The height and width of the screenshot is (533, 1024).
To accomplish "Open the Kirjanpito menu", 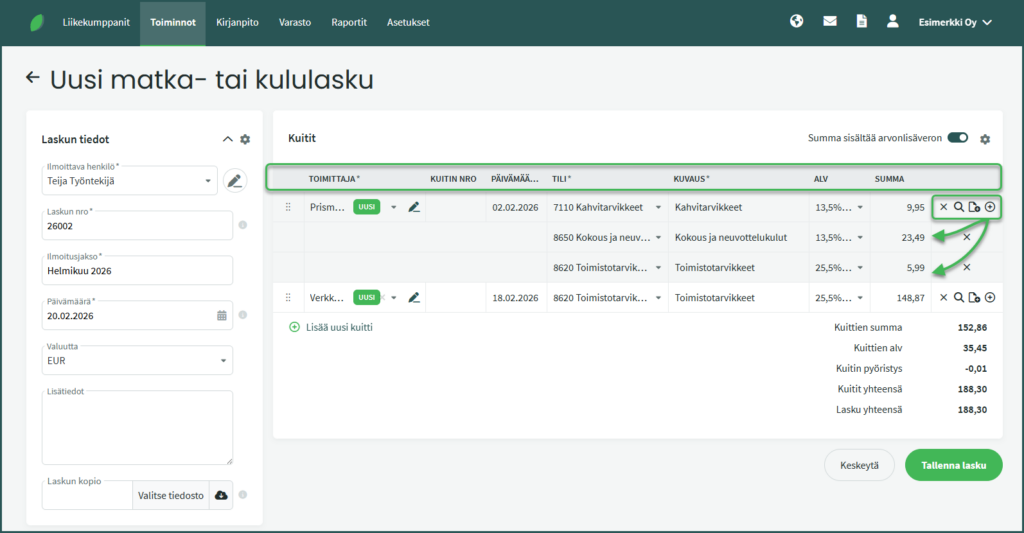I will coord(238,22).
